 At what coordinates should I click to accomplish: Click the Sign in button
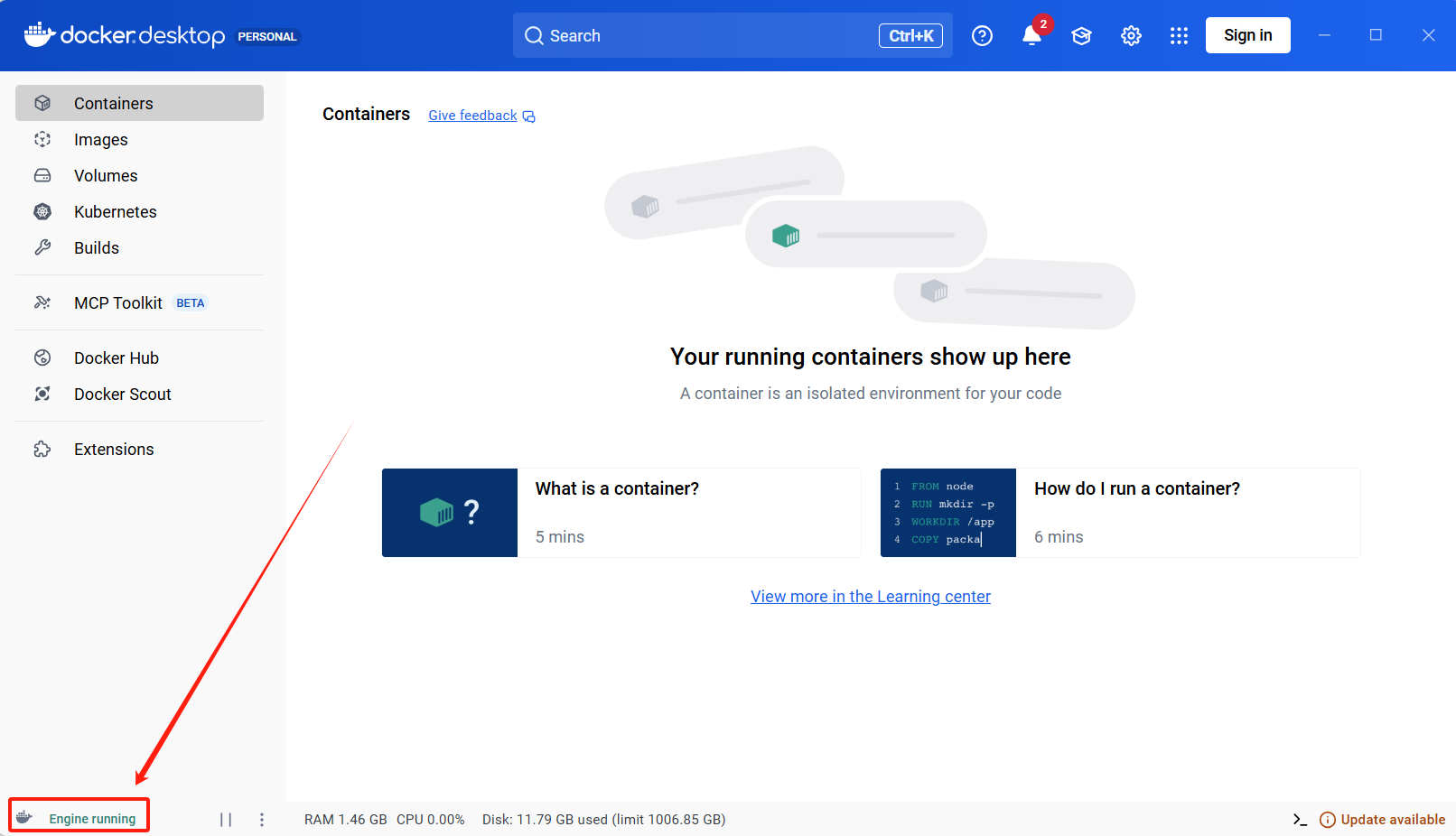coord(1247,35)
